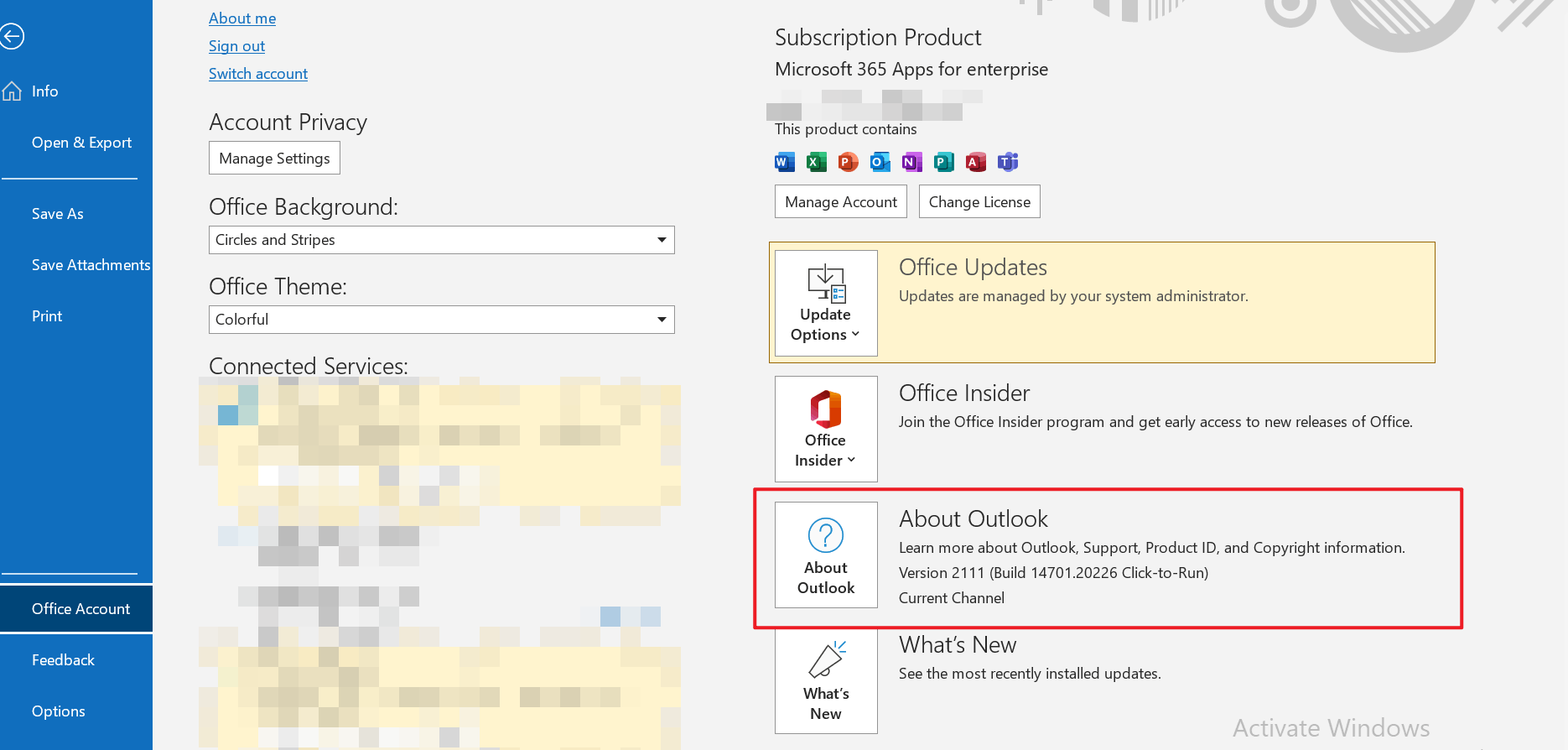
Task: Open Options from the sidebar
Action: [76, 711]
